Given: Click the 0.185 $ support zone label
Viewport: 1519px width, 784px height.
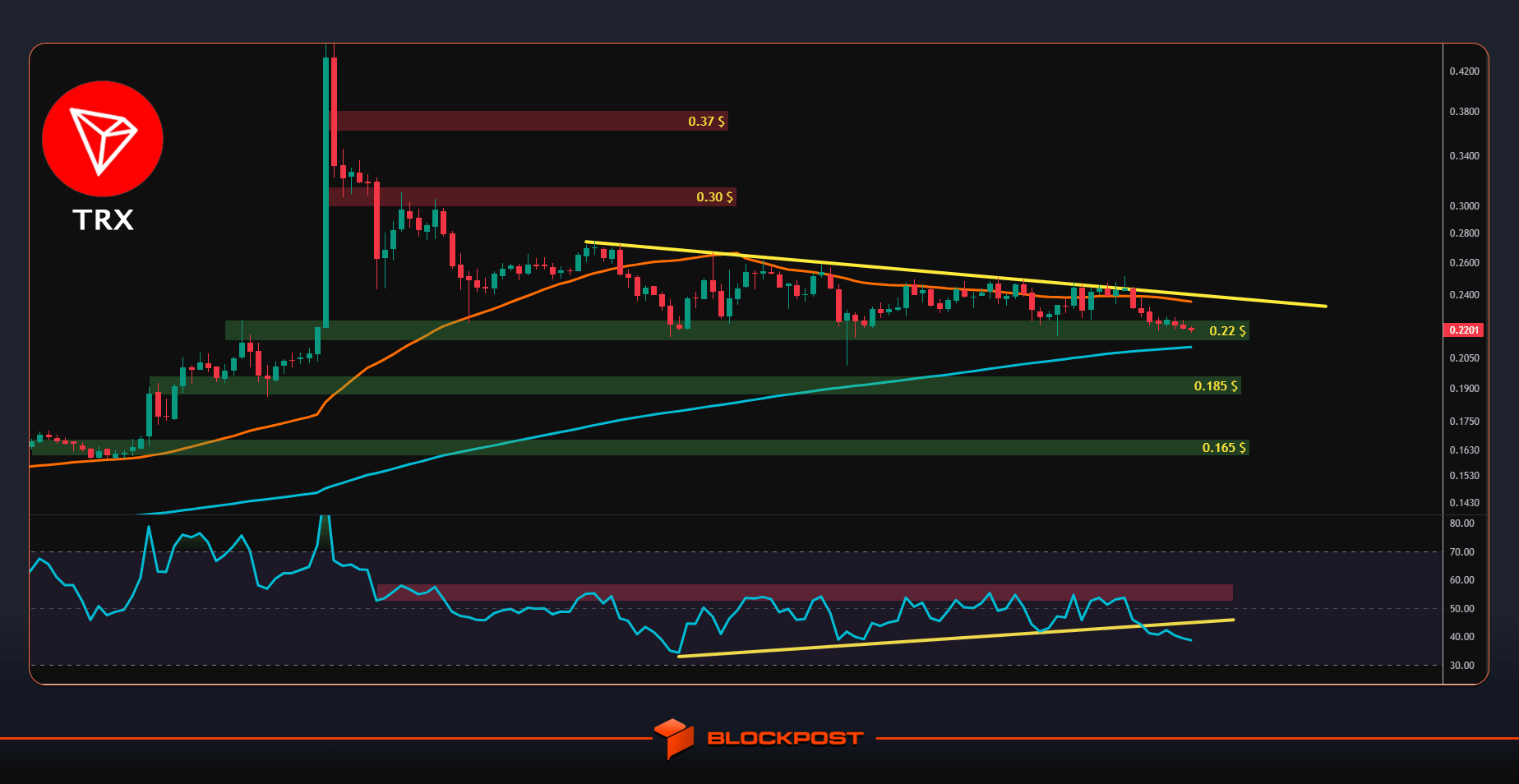Looking at the screenshot, I should click(1216, 385).
